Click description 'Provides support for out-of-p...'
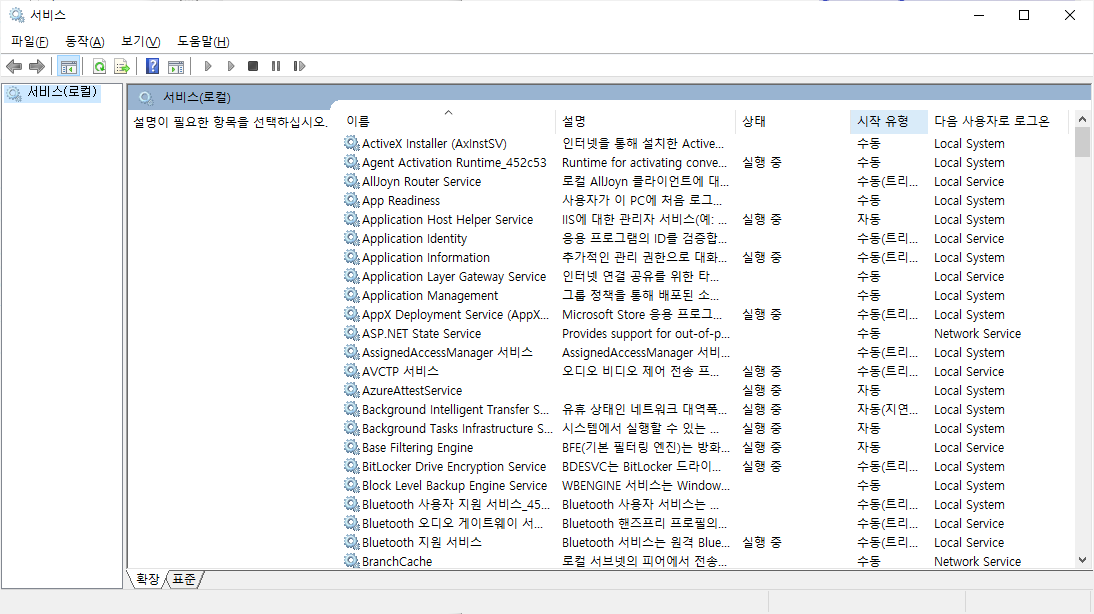Screen dimensions: 1094x614 [x=646, y=334]
